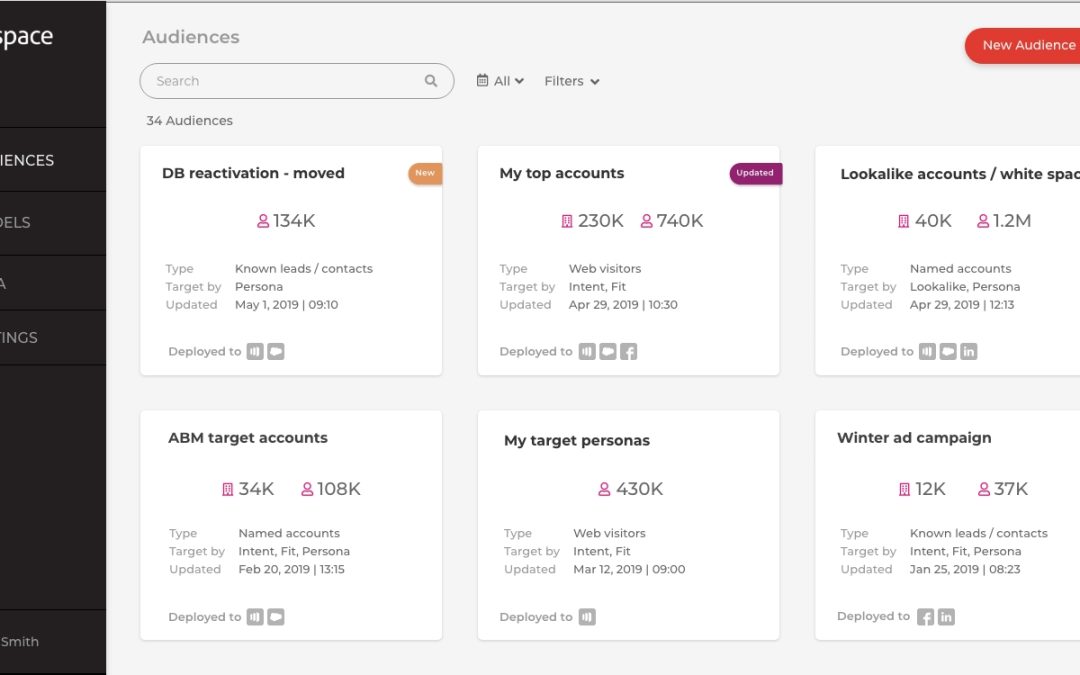Open the My target personas audience
Screen dimensions: 1080x675
click(577, 441)
